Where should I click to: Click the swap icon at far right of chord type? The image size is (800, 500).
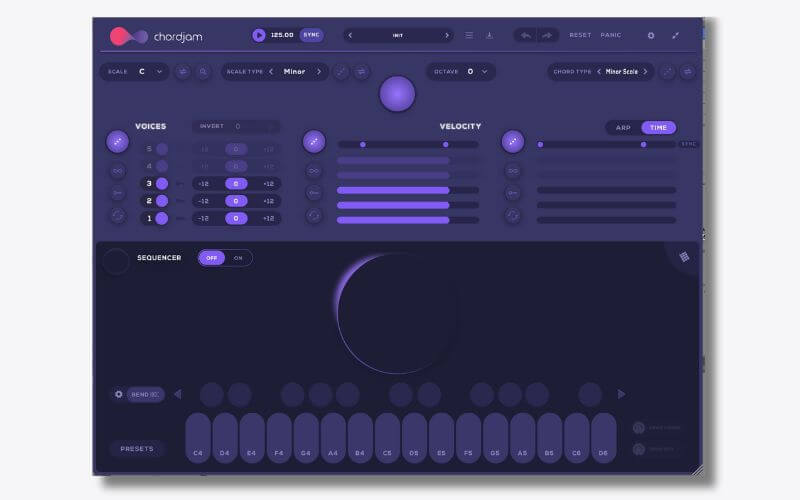click(688, 72)
